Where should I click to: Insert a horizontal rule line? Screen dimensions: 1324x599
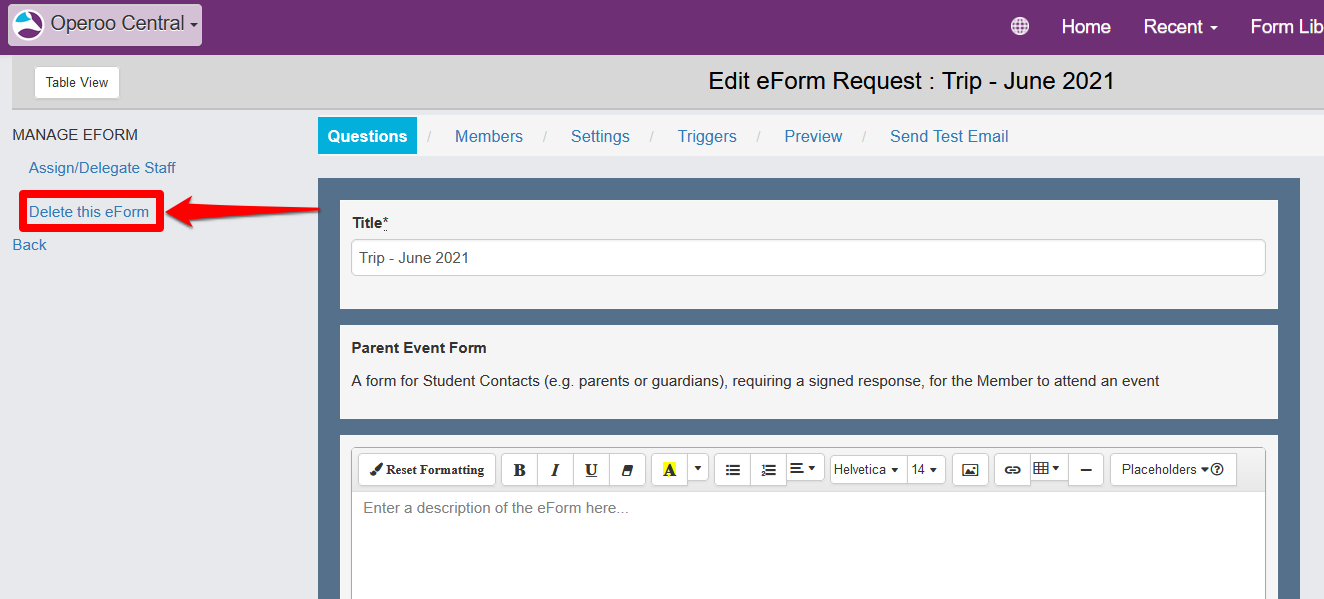(x=1086, y=470)
